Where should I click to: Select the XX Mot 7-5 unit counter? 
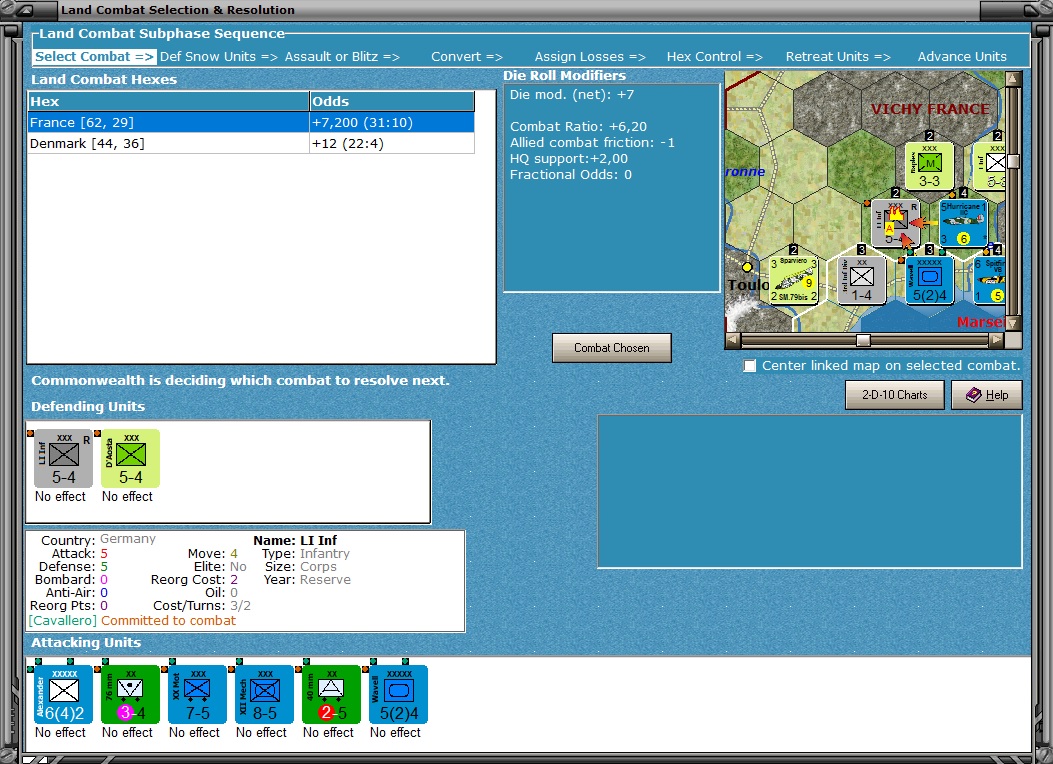(195, 693)
